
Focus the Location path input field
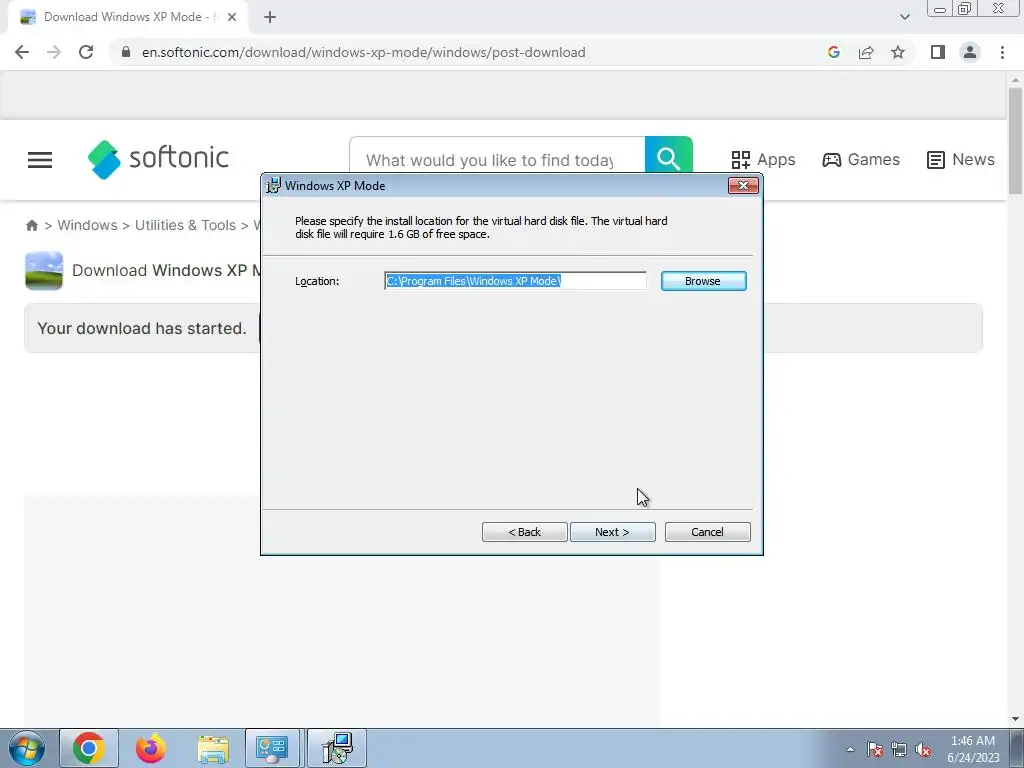tap(515, 281)
